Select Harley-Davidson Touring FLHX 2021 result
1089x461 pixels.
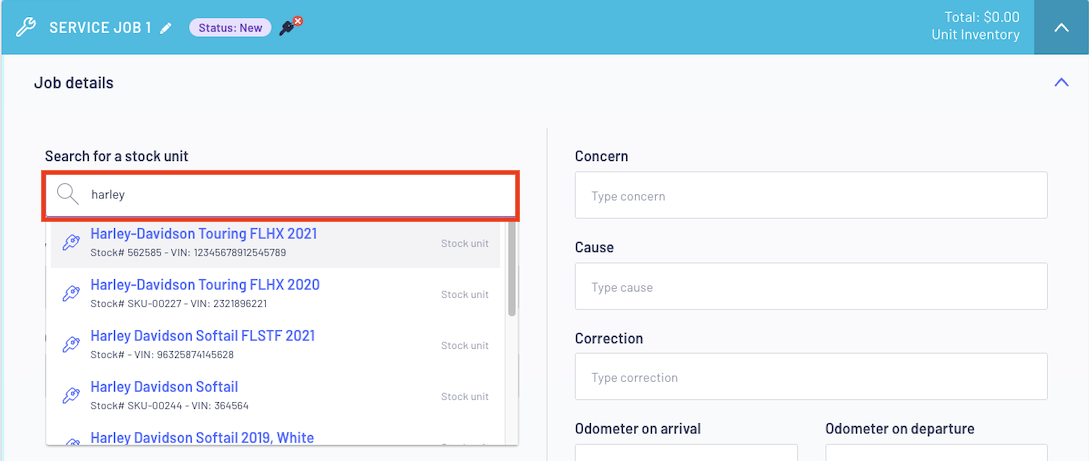coord(276,242)
